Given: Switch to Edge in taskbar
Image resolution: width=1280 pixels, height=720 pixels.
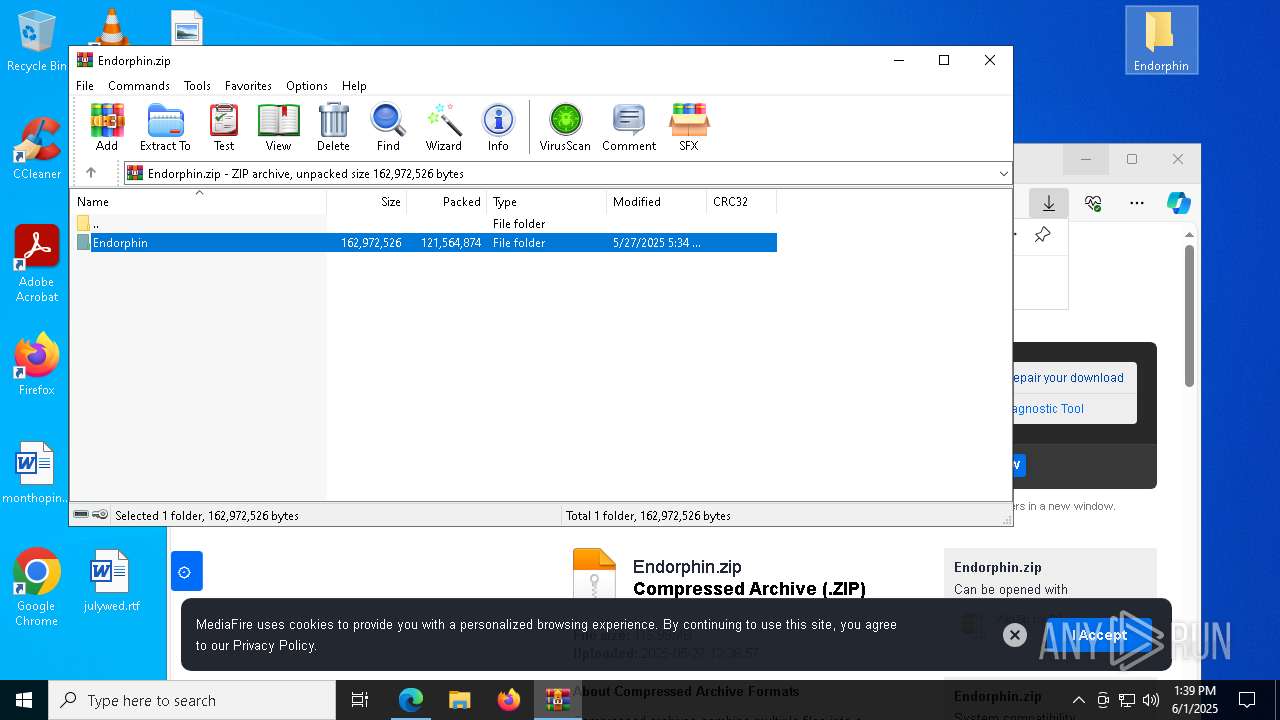Looking at the screenshot, I should tap(411, 700).
